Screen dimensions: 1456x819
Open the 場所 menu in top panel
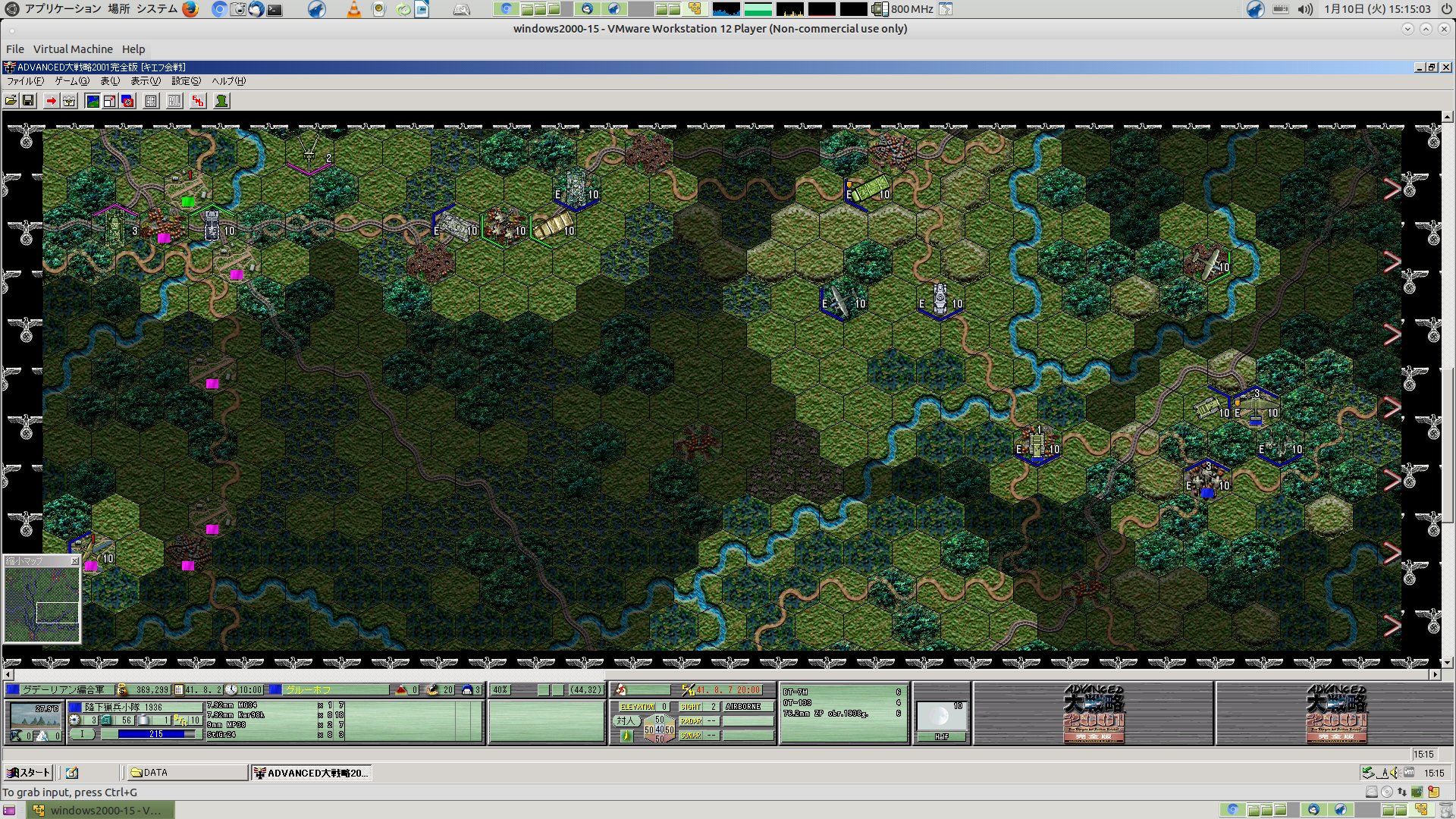[118, 9]
